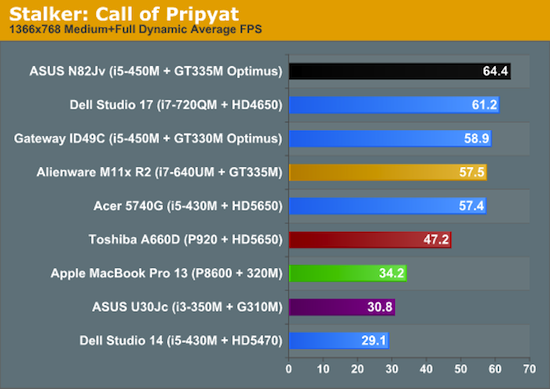
Task: Select the gold Alienware M11x R2 bar
Action: pos(388,172)
